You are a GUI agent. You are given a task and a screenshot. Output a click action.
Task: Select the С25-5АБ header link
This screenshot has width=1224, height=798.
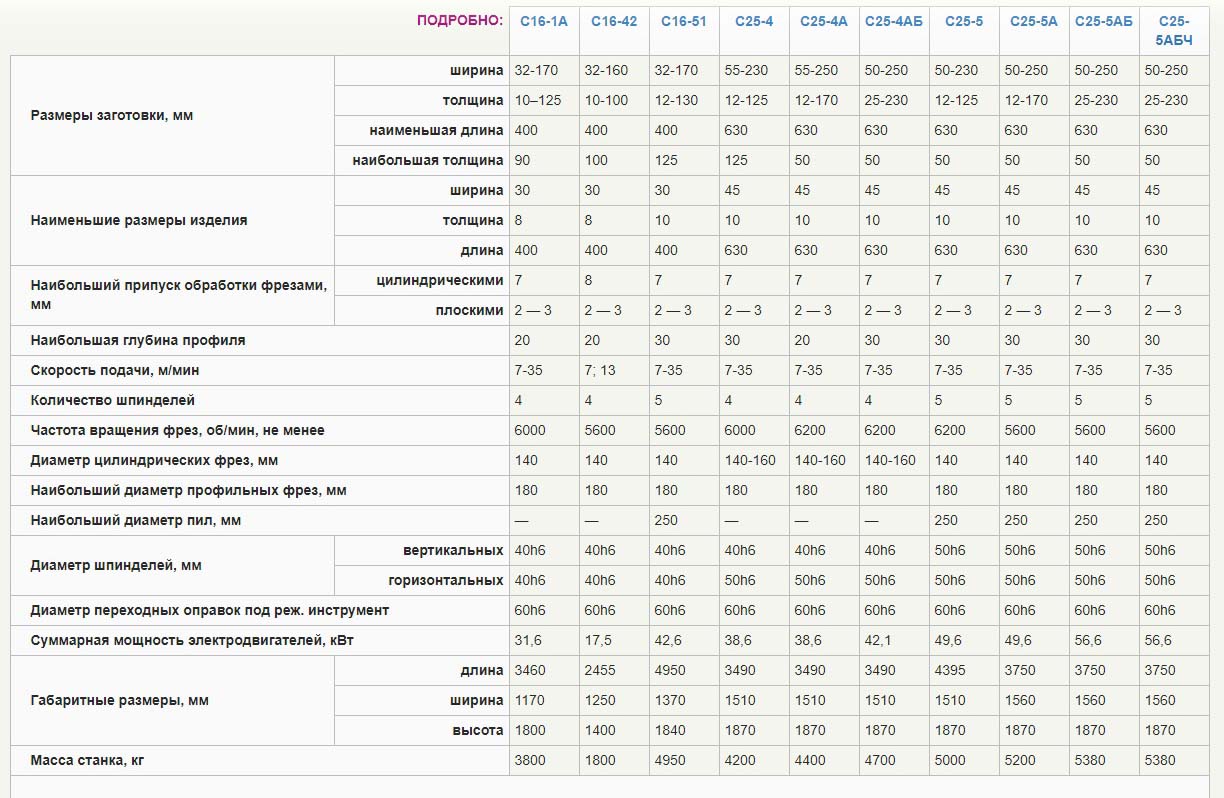pos(1104,21)
